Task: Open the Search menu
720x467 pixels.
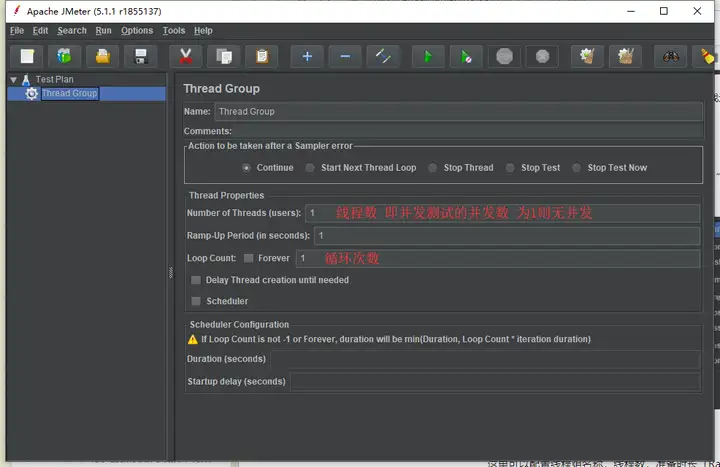Action: pos(72,31)
